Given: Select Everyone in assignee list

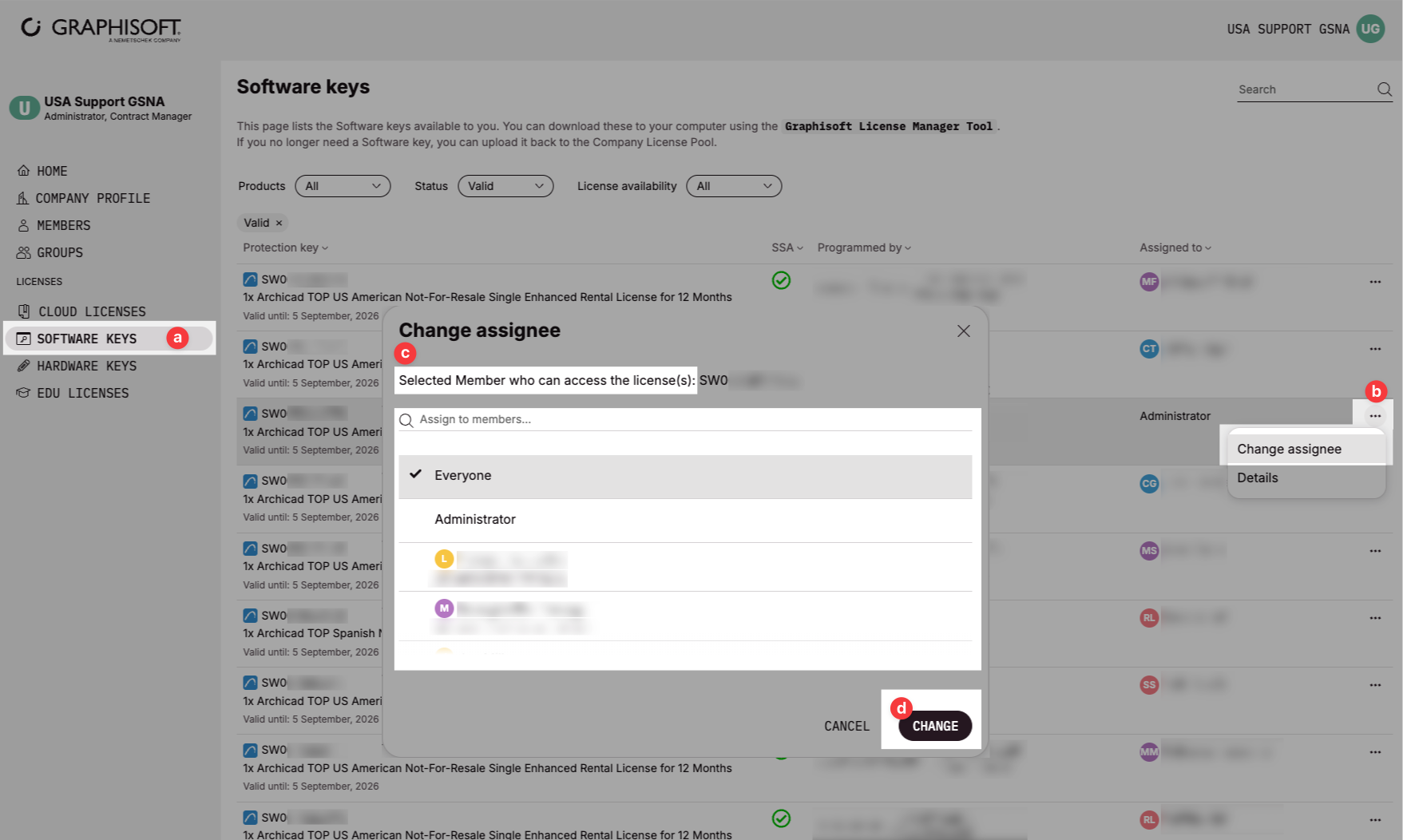Looking at the screenshot, I should click(685, 476).
